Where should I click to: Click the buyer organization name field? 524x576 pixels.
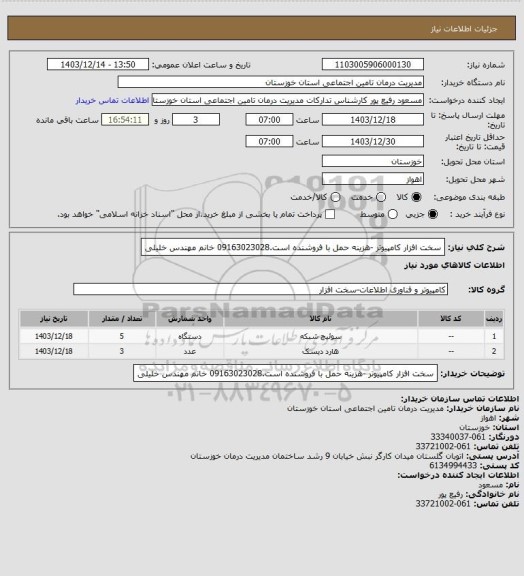[270, 82]
